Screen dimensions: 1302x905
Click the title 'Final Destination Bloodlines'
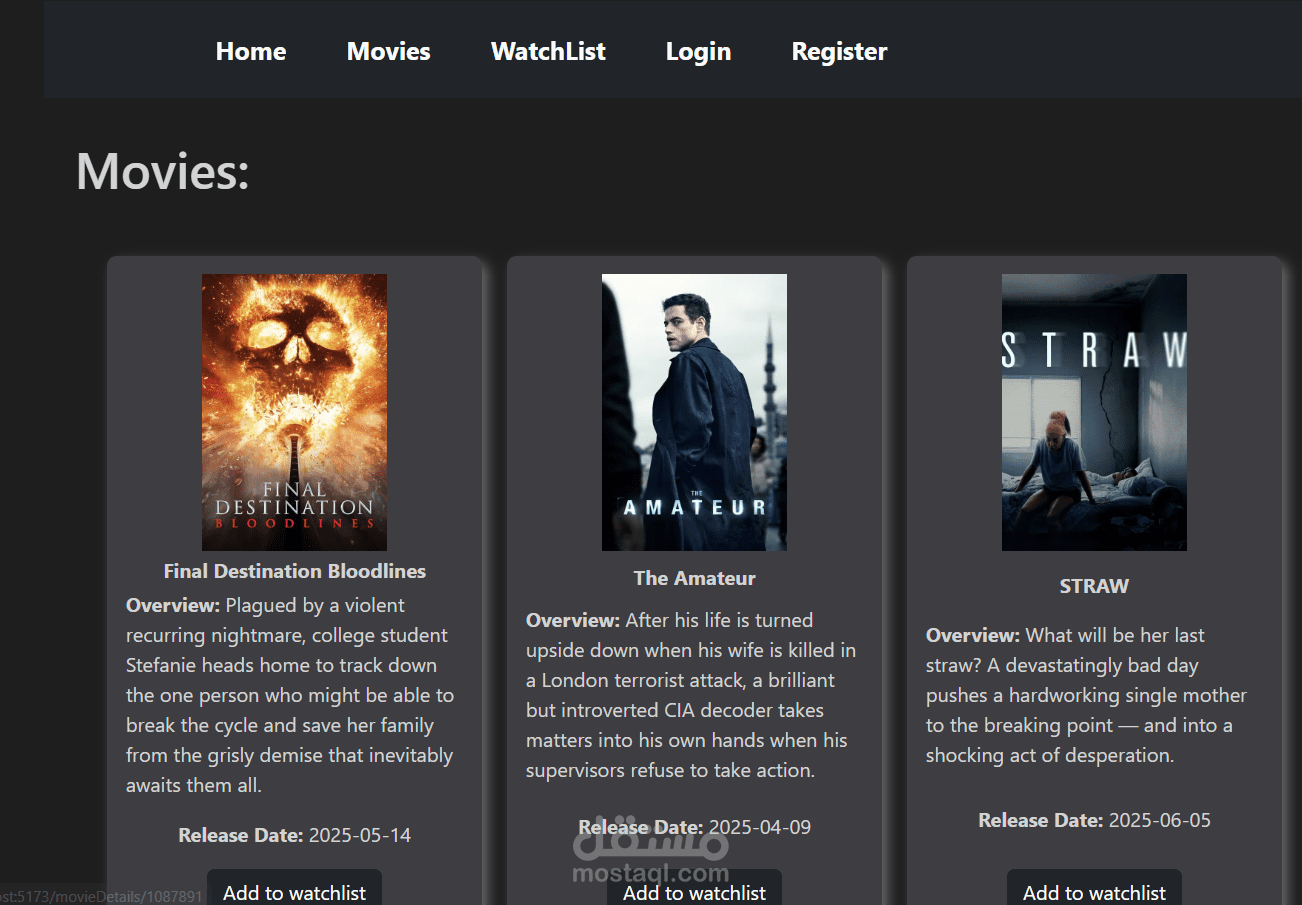point(295,571)
